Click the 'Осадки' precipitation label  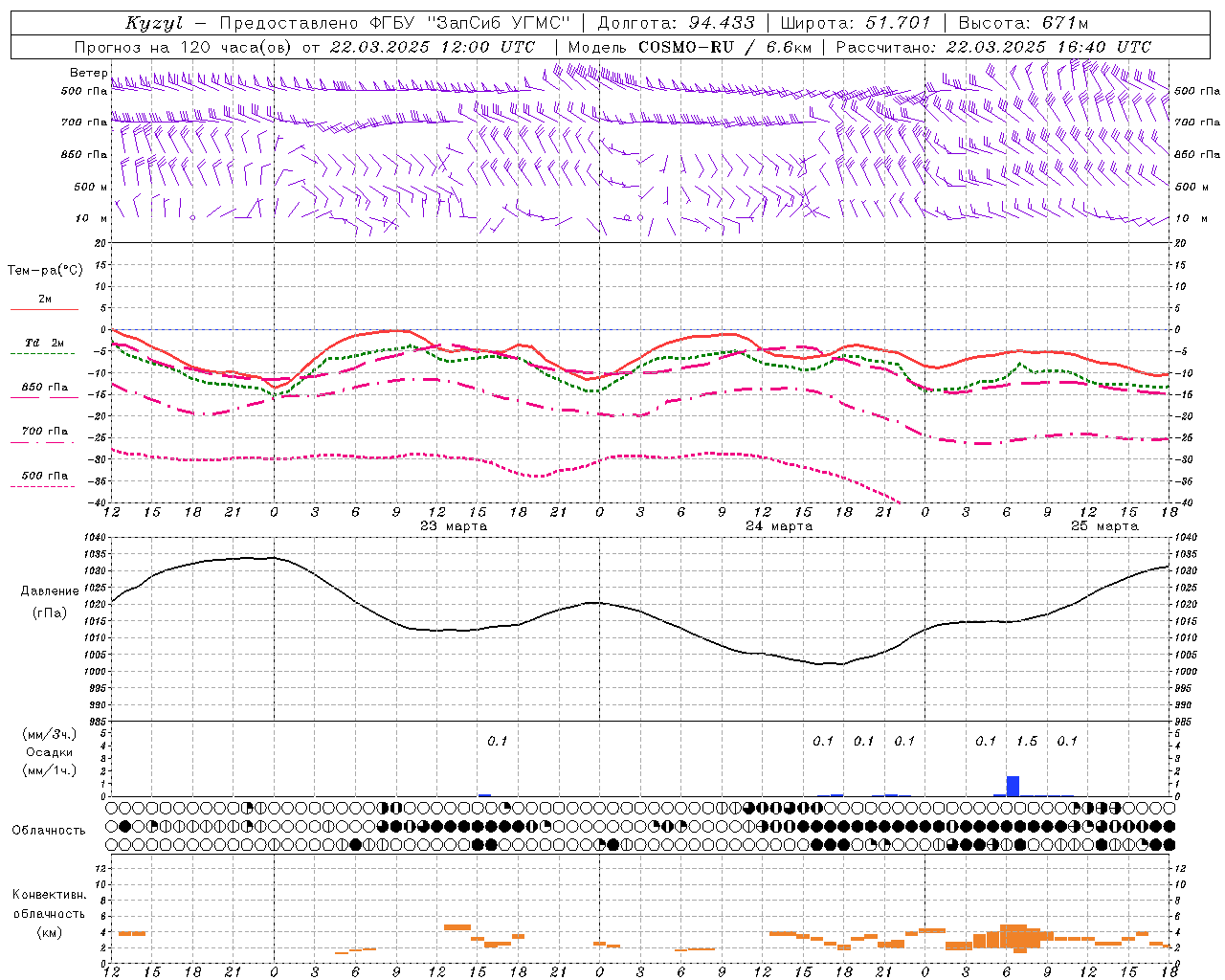[x=48, y=752]
